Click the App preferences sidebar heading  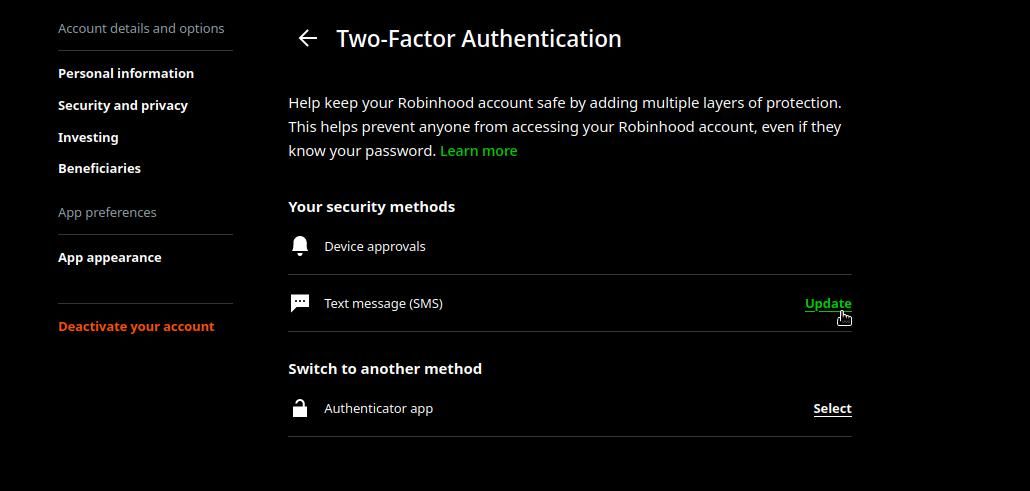click(107, 212)
